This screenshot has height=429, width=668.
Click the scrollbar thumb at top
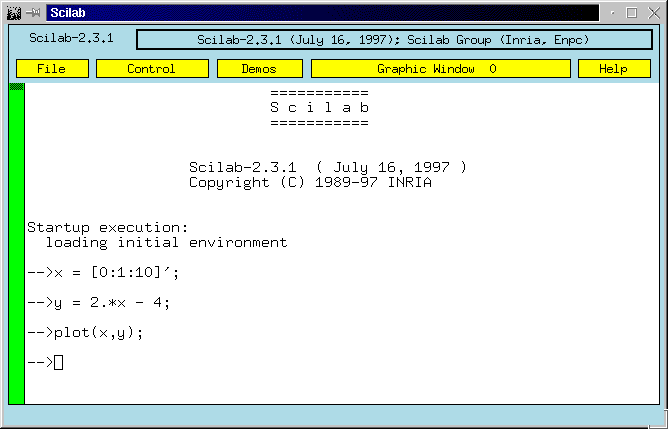17,87
